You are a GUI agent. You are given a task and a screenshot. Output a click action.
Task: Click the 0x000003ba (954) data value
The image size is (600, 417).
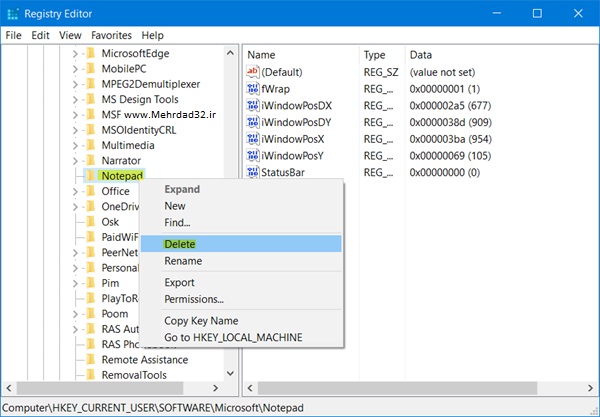click(x=450, y=139)
